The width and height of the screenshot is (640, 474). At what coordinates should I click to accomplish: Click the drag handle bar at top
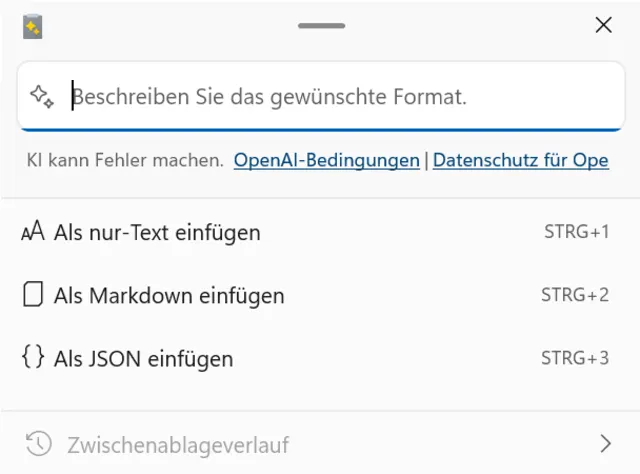coord(321,26)
